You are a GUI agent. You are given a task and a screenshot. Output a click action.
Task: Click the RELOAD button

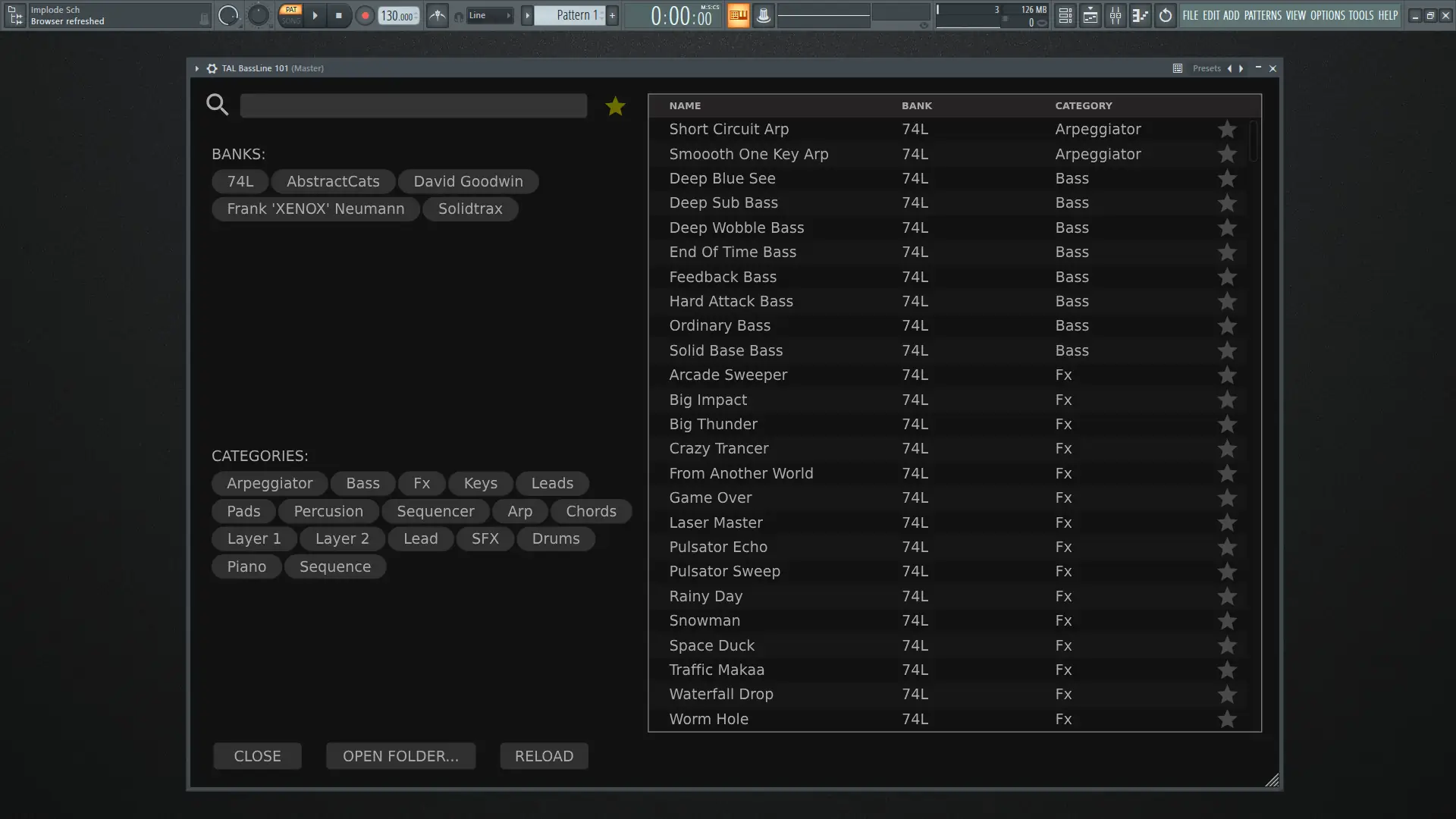tap(543, 755)
